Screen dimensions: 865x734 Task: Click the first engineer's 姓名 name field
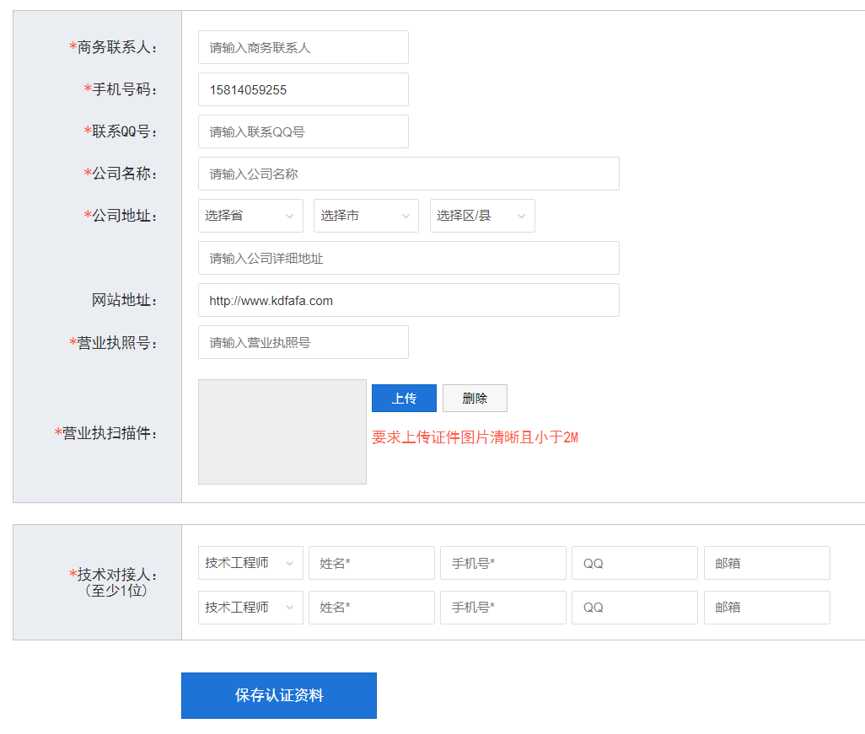(x=371, y=563)
